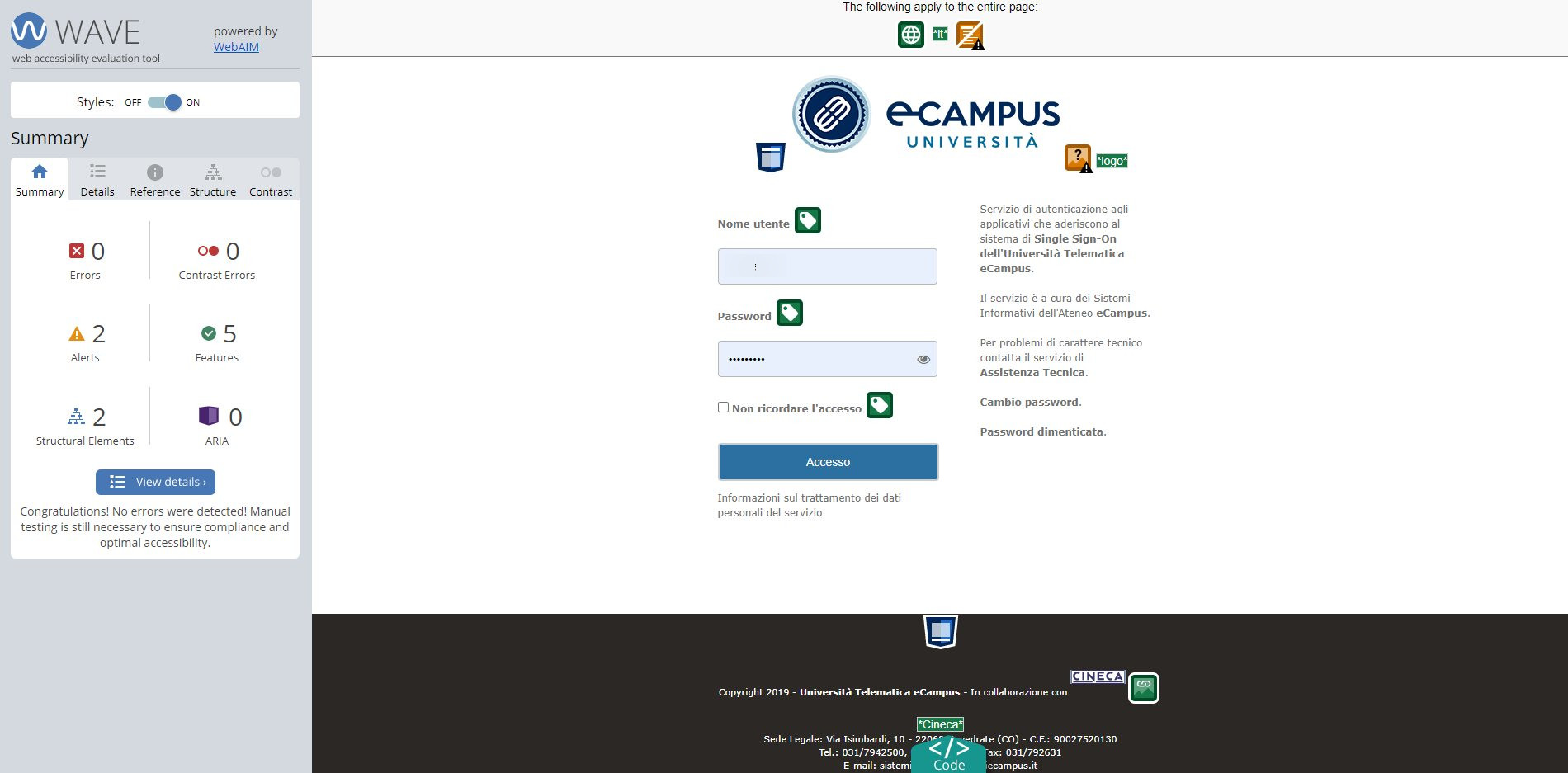Screen dimensions: 1568x773
Task: Click the header structure icon near logo
Action: tap(770, 157)
